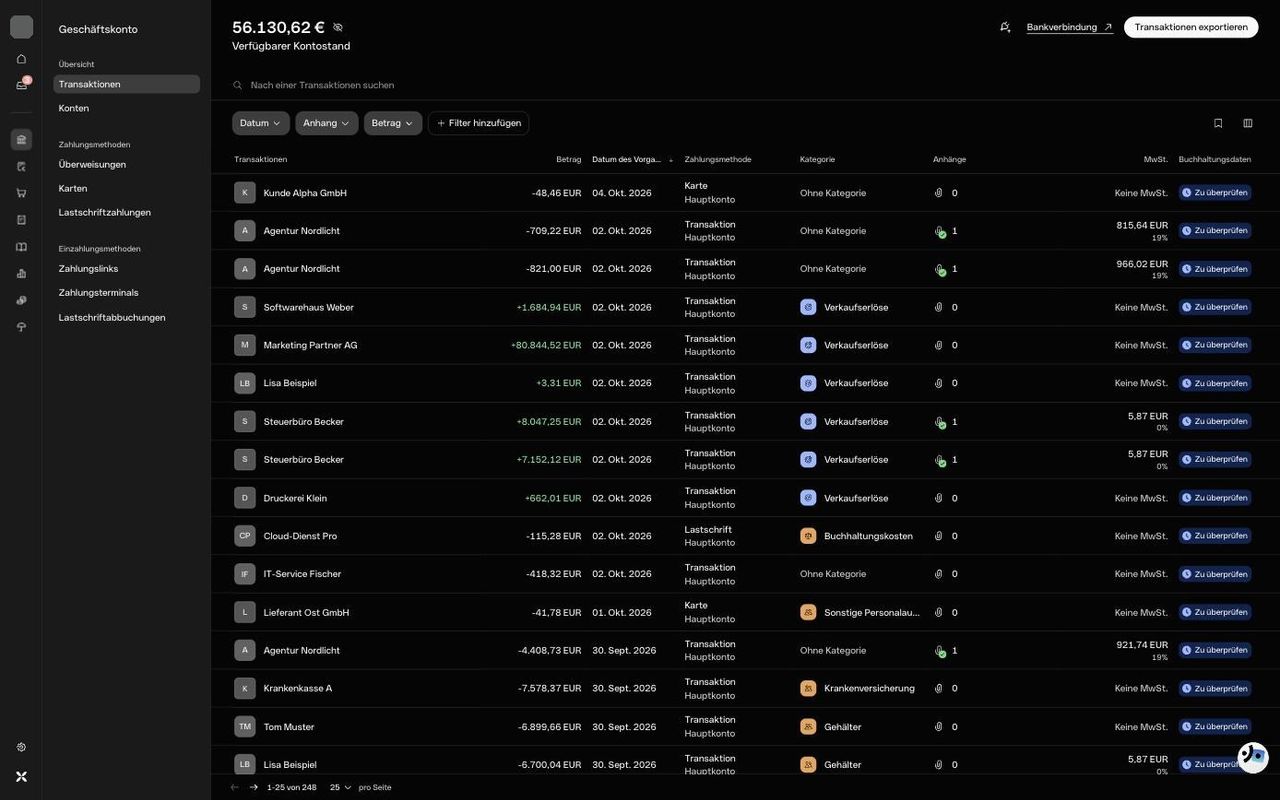Expand the Datum filter dropdown
Screen dimensions: 1280x800
261,123
